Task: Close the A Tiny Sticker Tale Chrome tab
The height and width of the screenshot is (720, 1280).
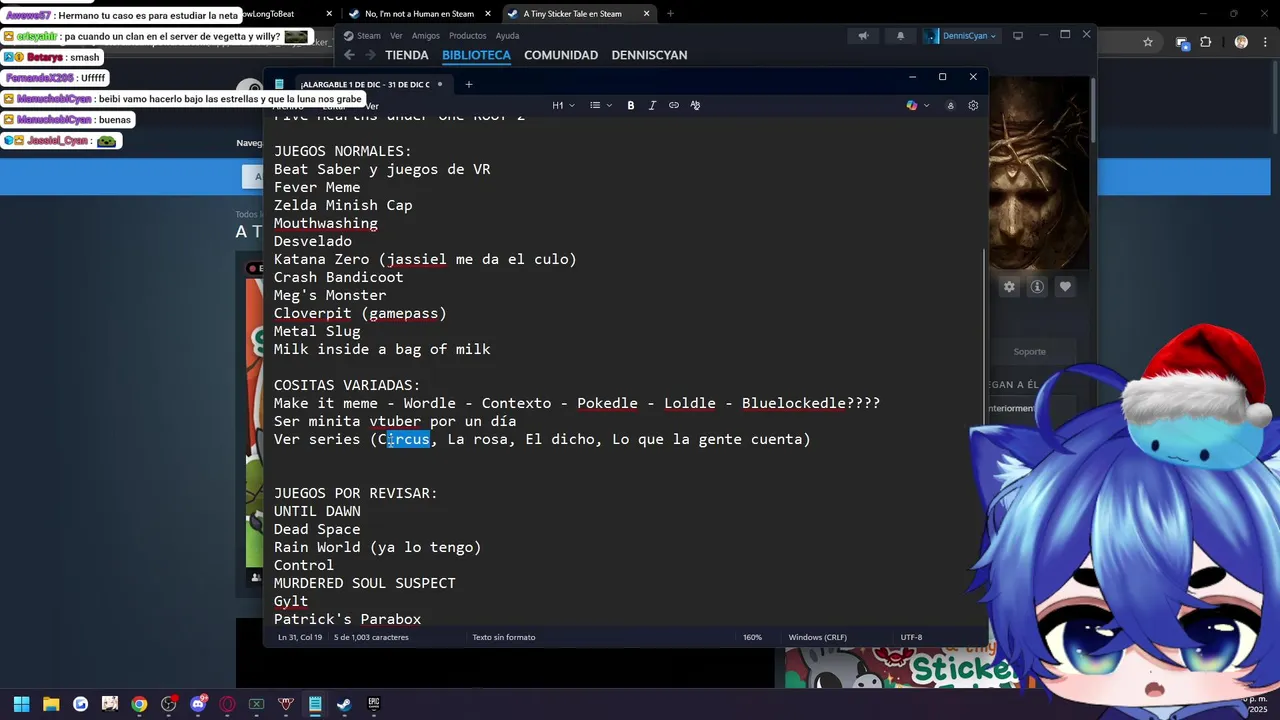Action: [647, 14]
